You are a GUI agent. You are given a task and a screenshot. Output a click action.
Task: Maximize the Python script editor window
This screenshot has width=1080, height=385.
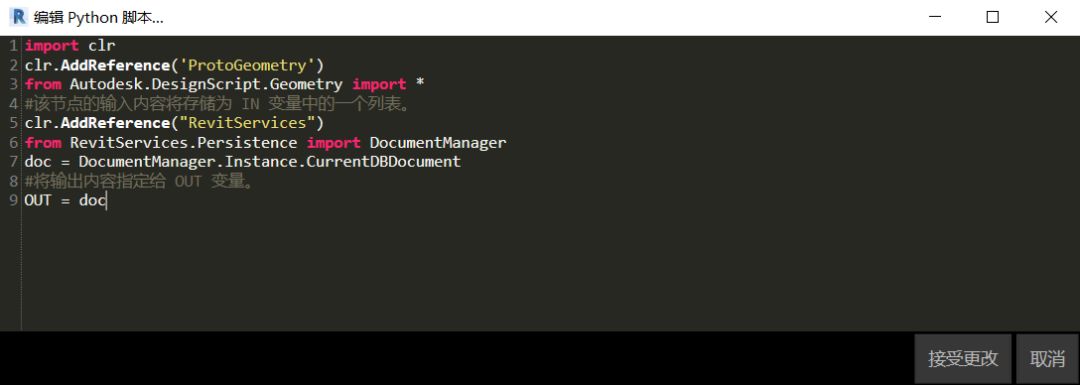click(x=993, y=17)
